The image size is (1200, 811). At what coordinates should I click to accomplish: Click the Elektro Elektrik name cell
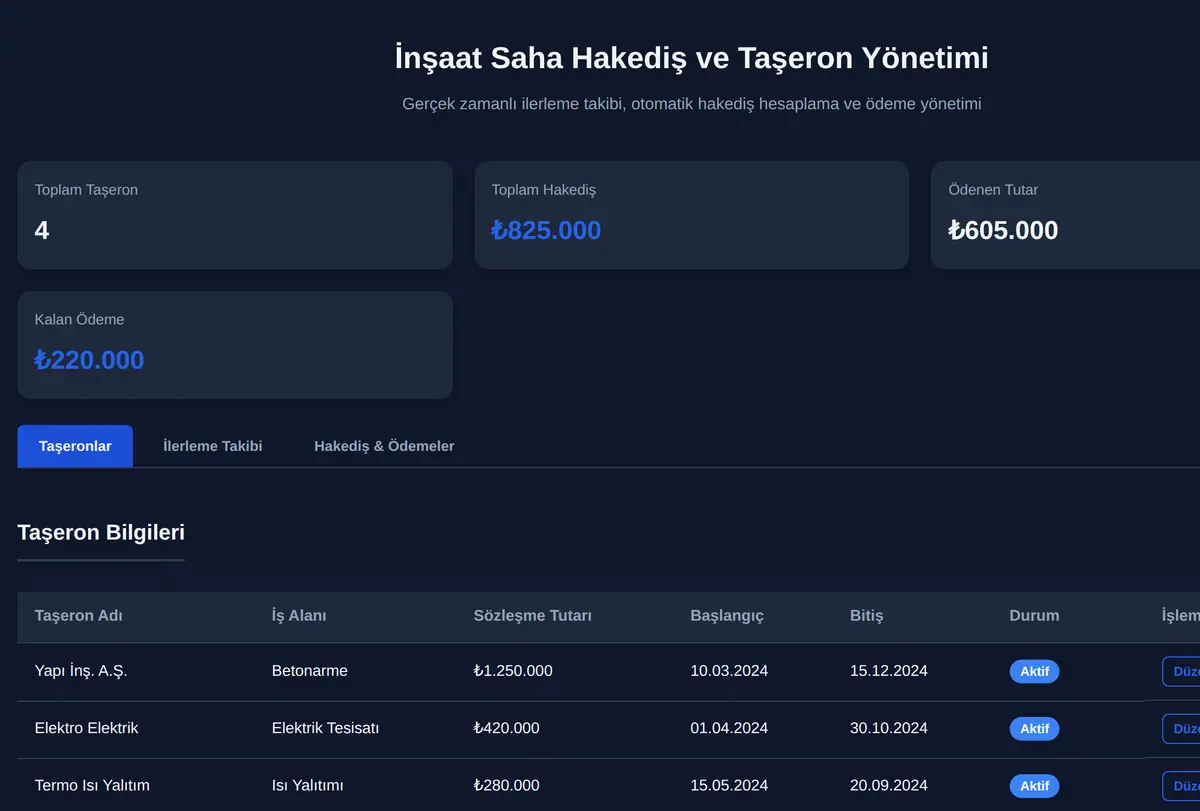click(x=86, y=729)
